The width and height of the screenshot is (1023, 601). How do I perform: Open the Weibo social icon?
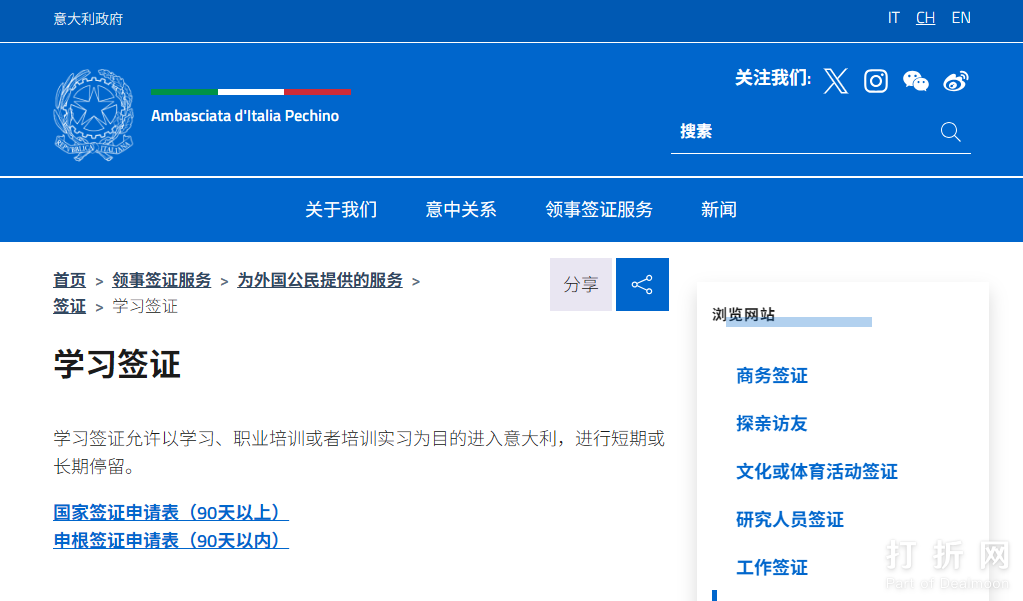coord(956,81)
